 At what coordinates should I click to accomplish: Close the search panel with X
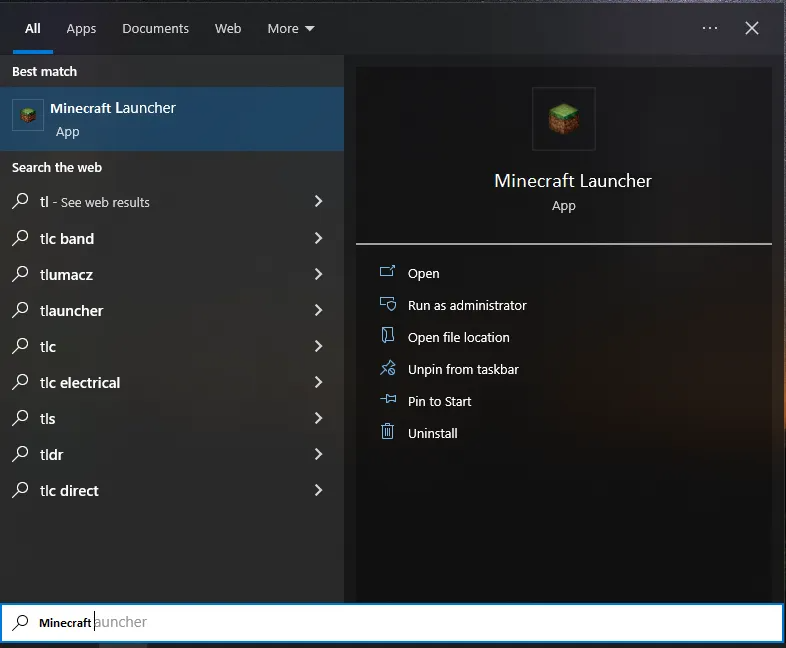coord(752,29)
